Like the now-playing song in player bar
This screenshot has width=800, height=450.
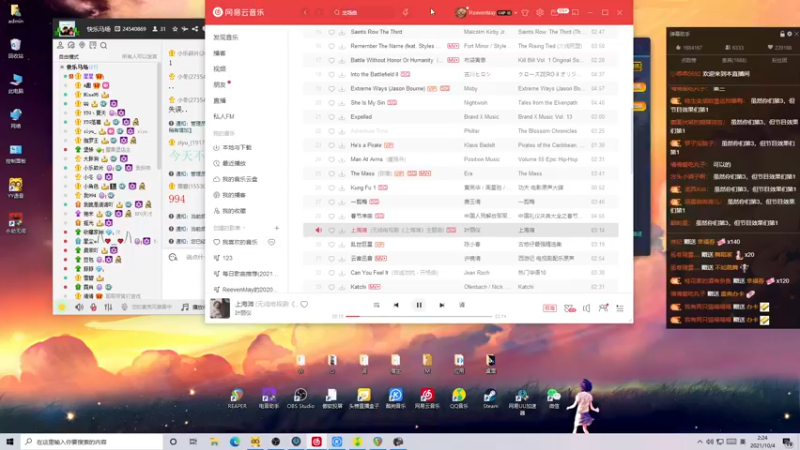(x=304, y=304)
